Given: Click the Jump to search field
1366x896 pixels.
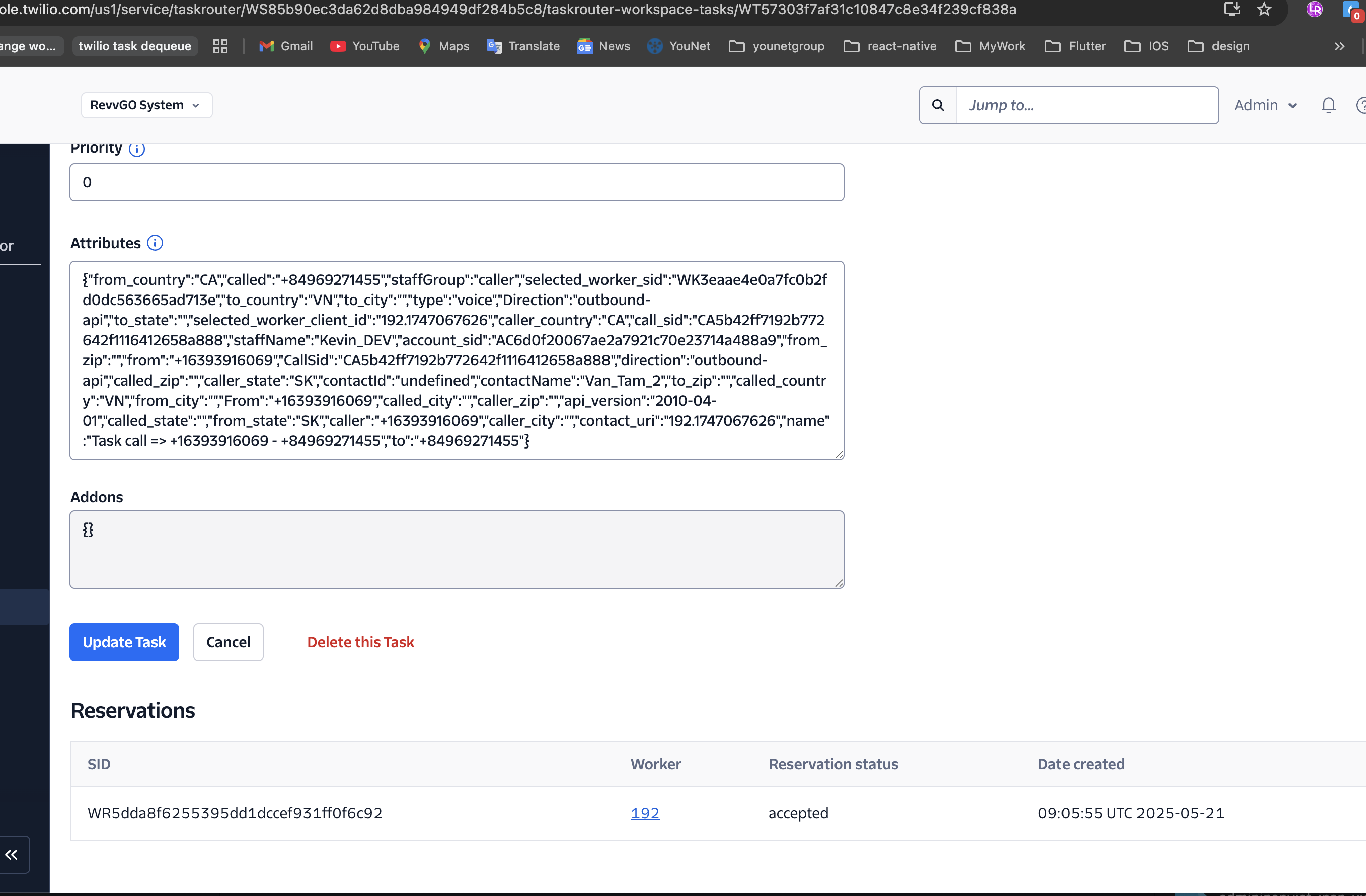Looking at the screenshot, I should 1086,105.
